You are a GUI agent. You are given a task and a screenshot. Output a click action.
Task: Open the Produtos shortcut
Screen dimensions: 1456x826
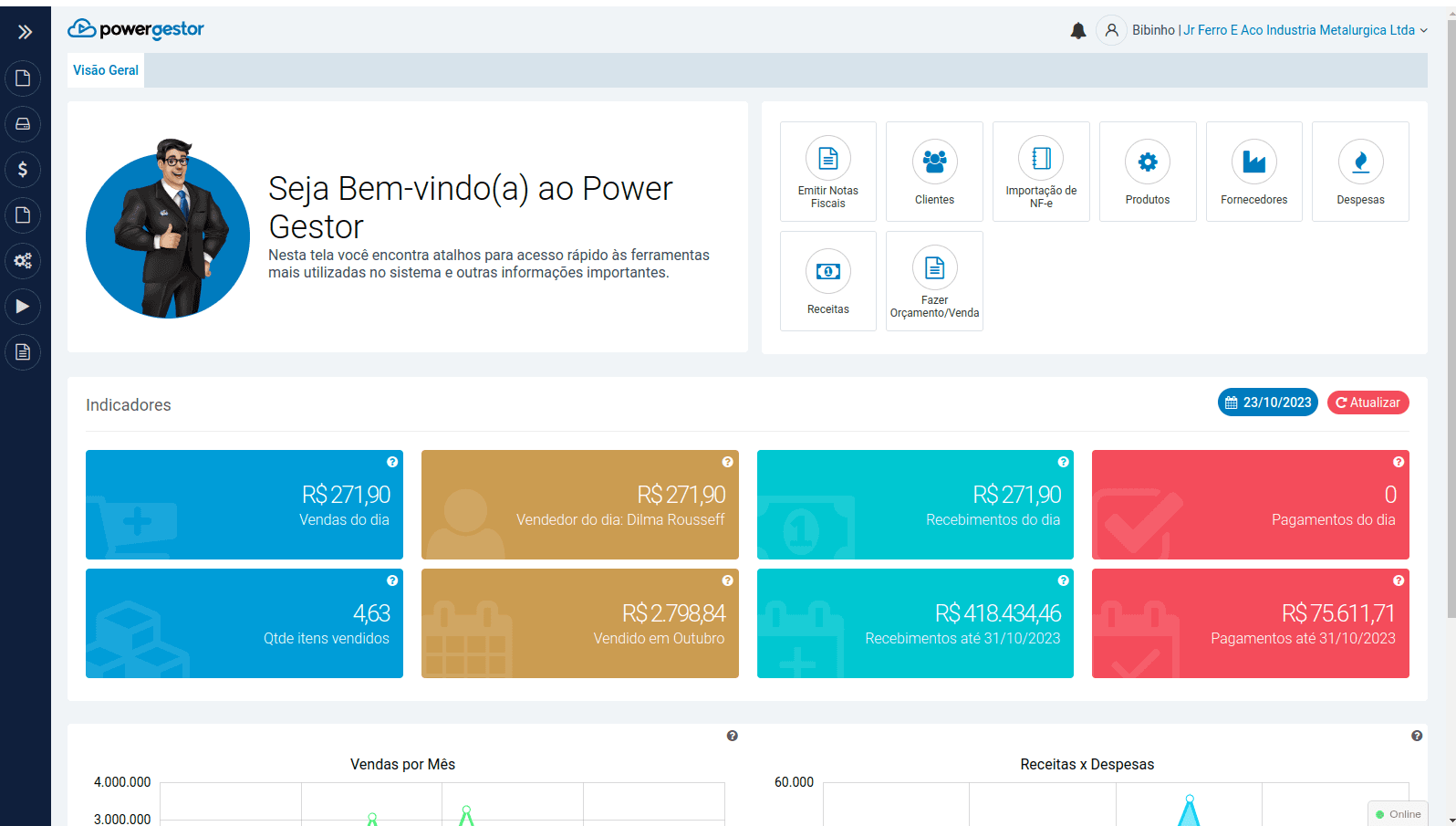click(1148, 172)
